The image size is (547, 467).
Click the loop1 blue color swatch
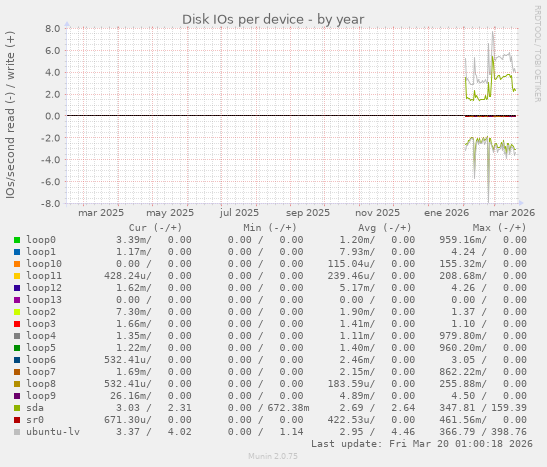click(17, 252)
